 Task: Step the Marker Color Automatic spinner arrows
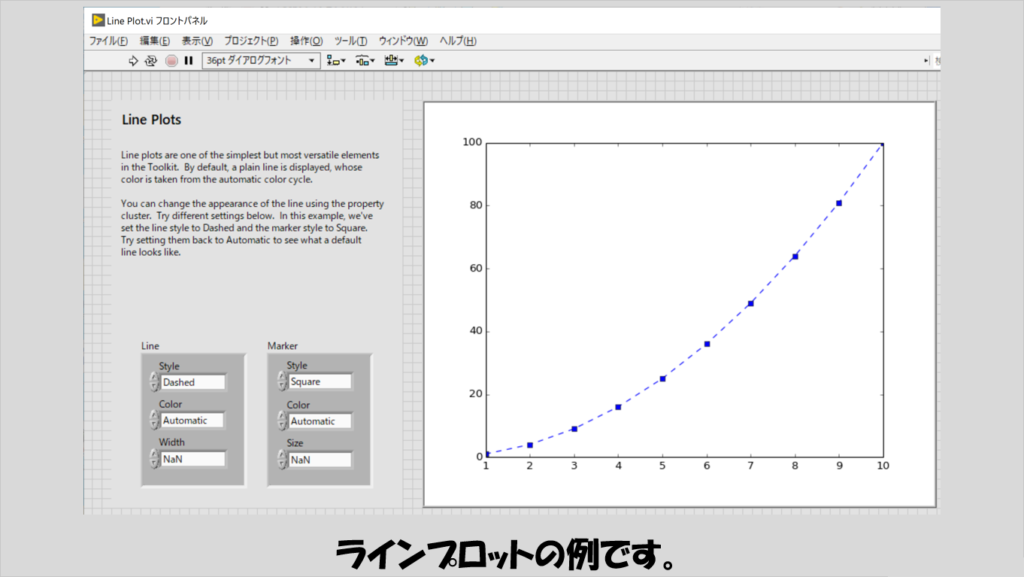(281, 421)
